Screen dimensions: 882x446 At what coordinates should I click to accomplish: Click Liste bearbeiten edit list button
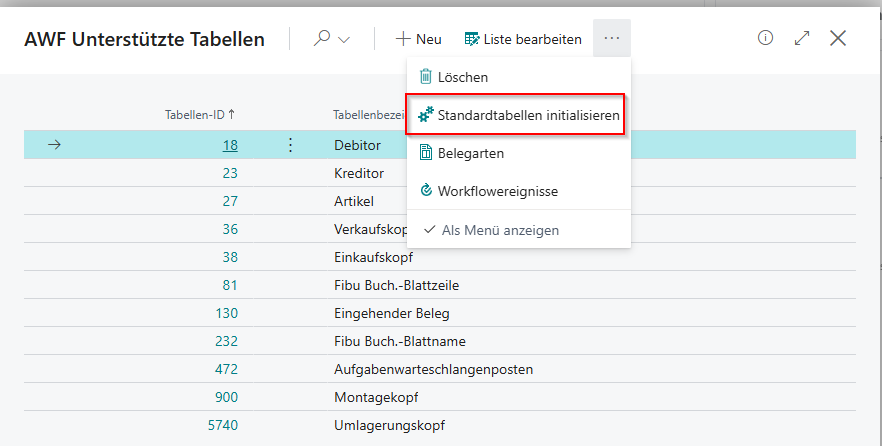point(523,39)
